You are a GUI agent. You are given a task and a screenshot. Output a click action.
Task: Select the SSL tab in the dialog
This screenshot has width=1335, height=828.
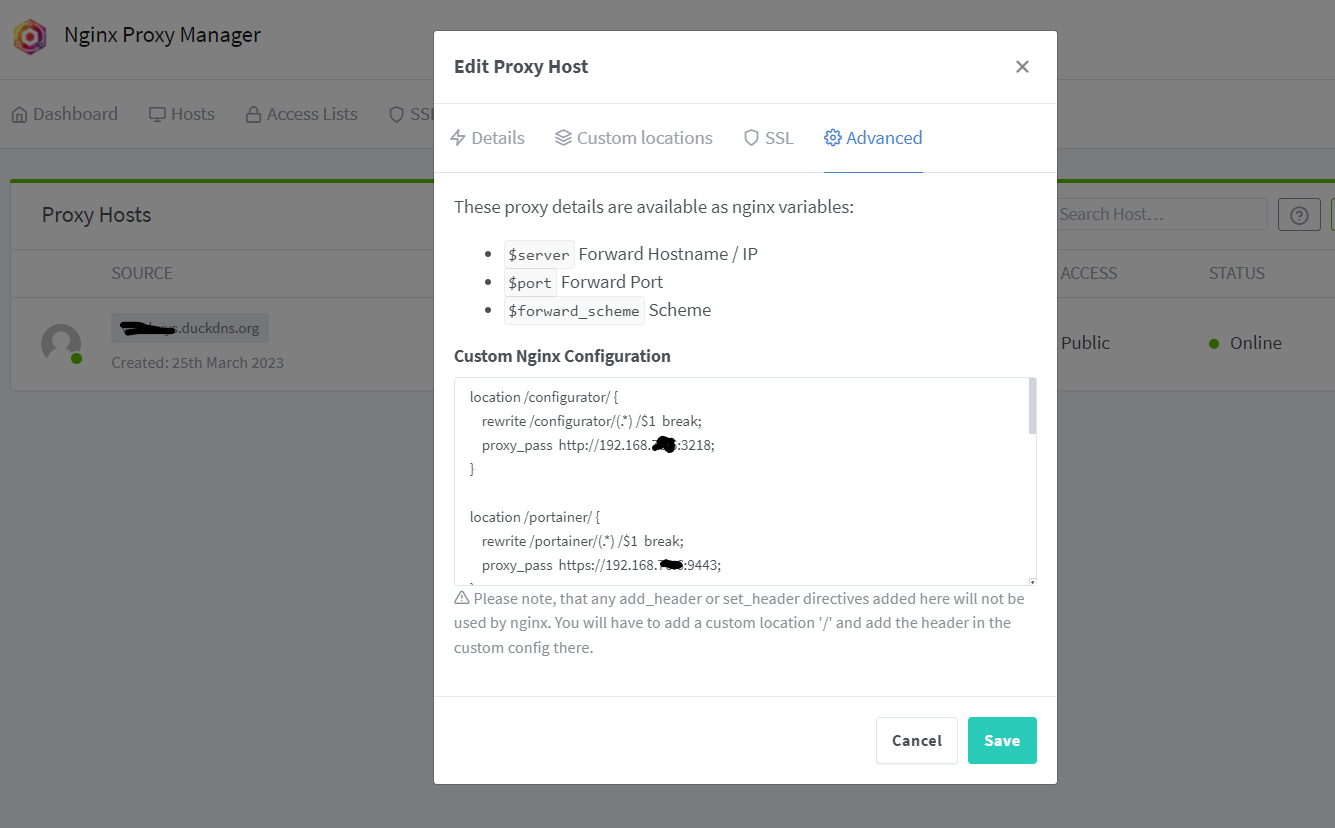tap(780, 137)
